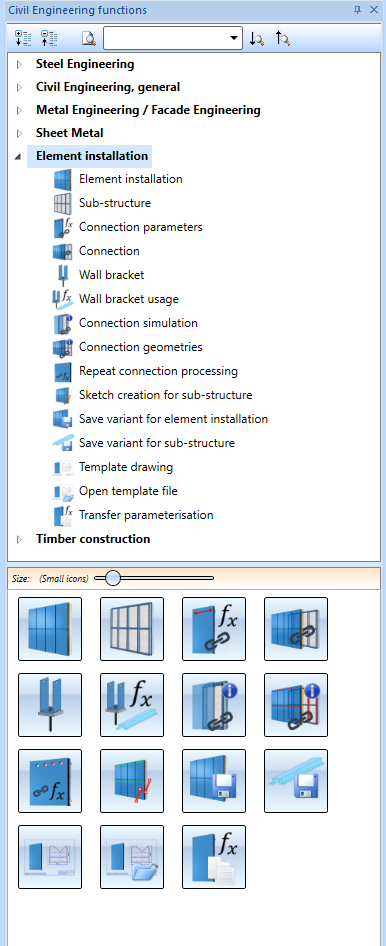Collapse the Element installation group
Viewport: 386px width, 946px height.
18,156
